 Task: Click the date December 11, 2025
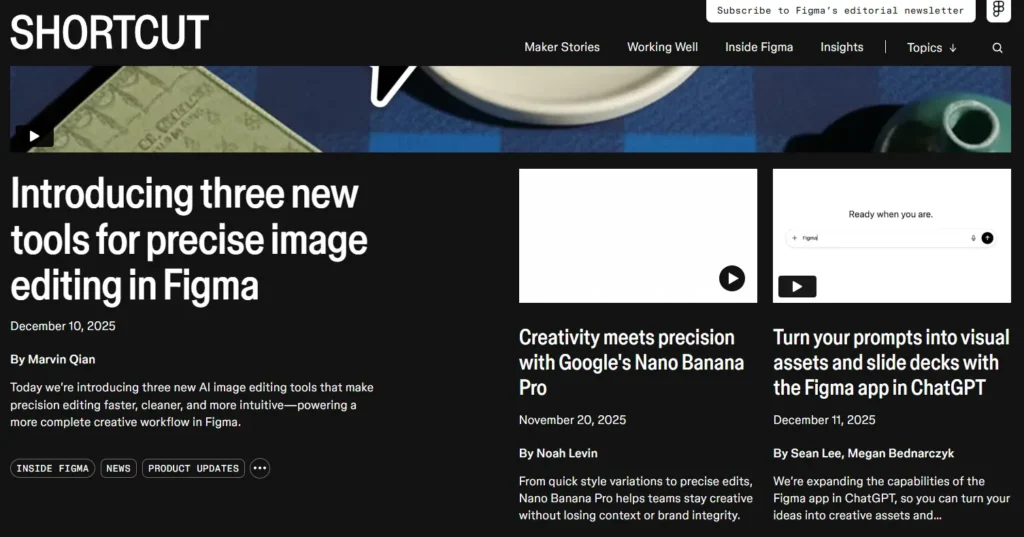coord(824,420)
